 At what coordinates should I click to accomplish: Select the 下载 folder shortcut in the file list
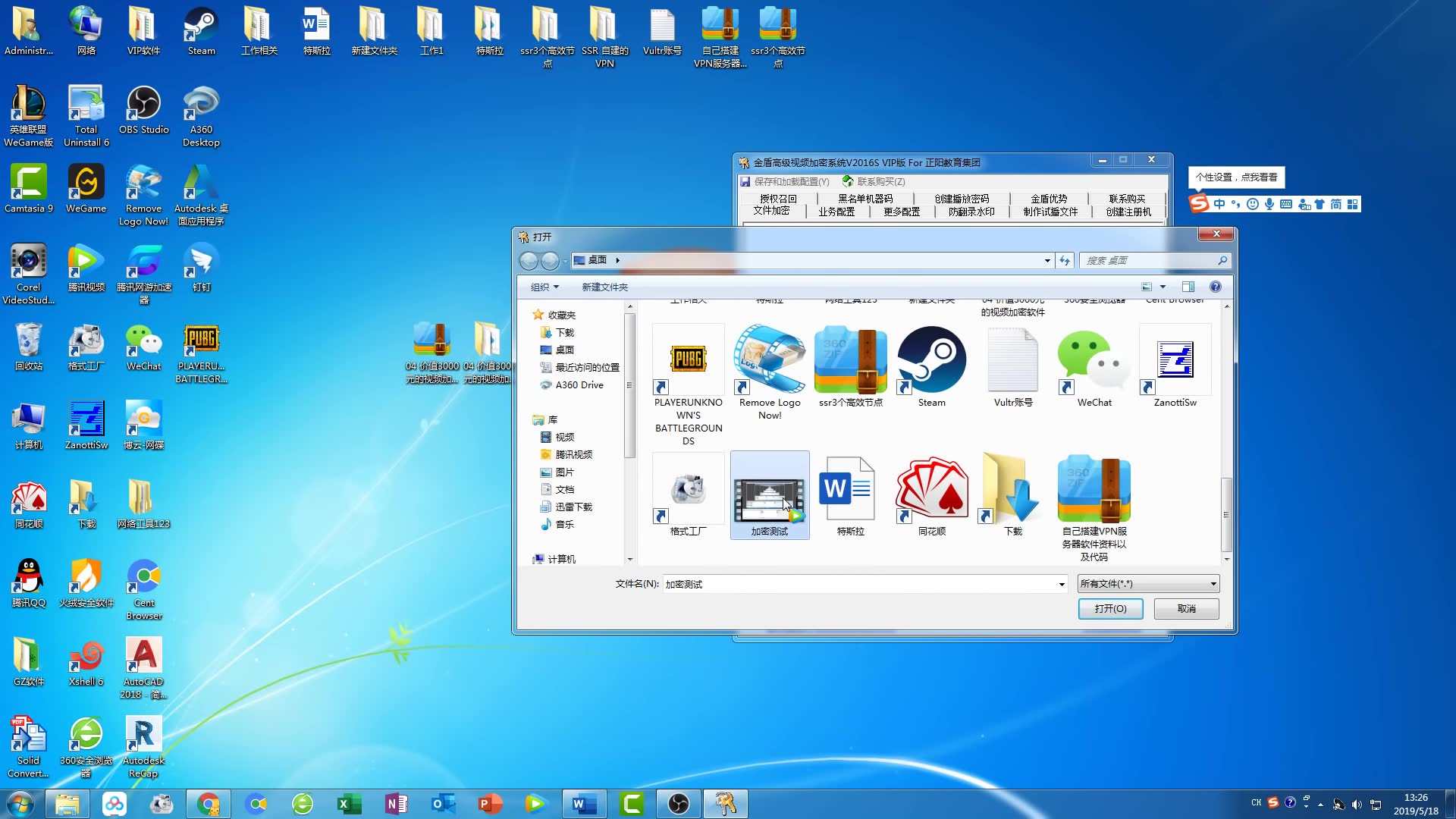1013,496
